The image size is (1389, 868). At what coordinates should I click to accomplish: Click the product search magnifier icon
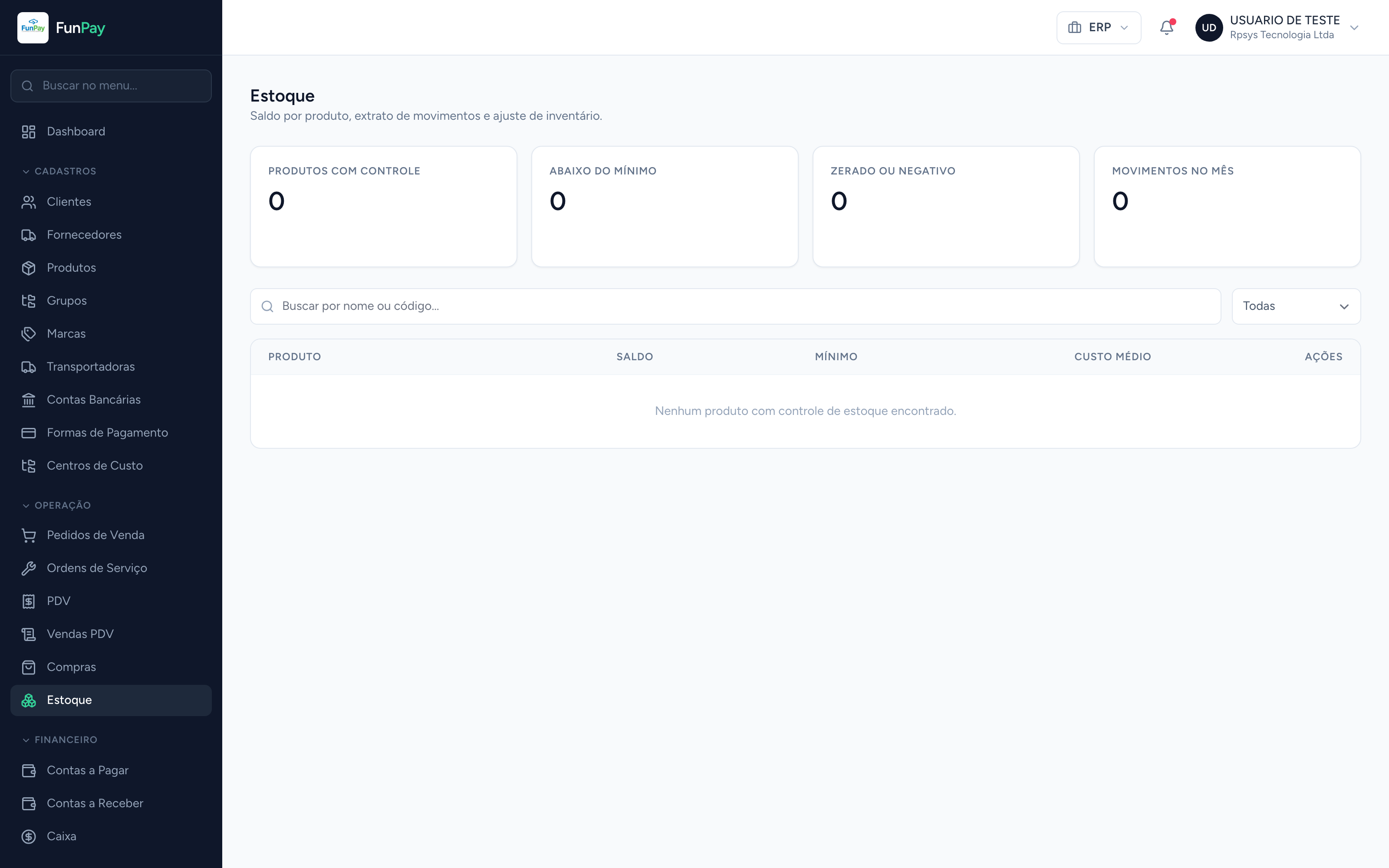coord(267,306)
